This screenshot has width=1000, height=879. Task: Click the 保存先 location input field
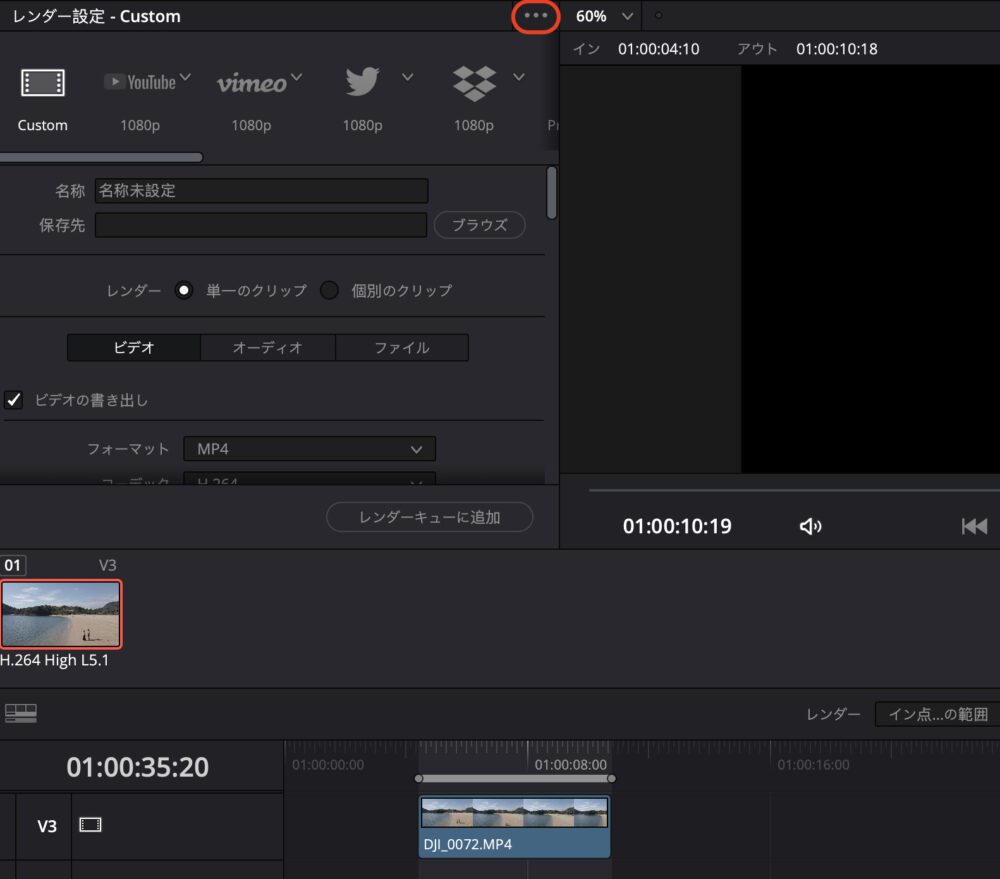(x=261, y=225)
